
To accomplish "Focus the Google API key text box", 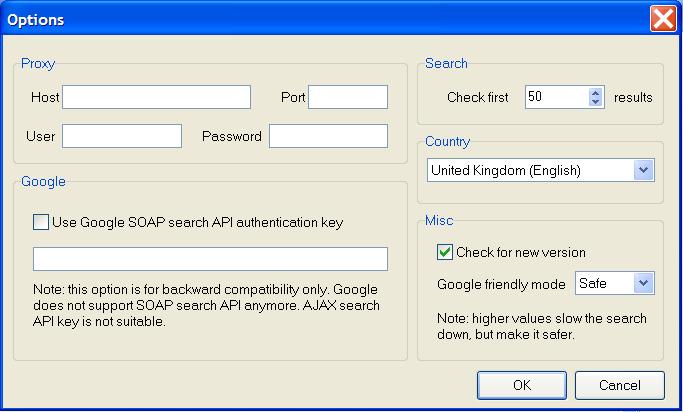I will coord(210,259).
